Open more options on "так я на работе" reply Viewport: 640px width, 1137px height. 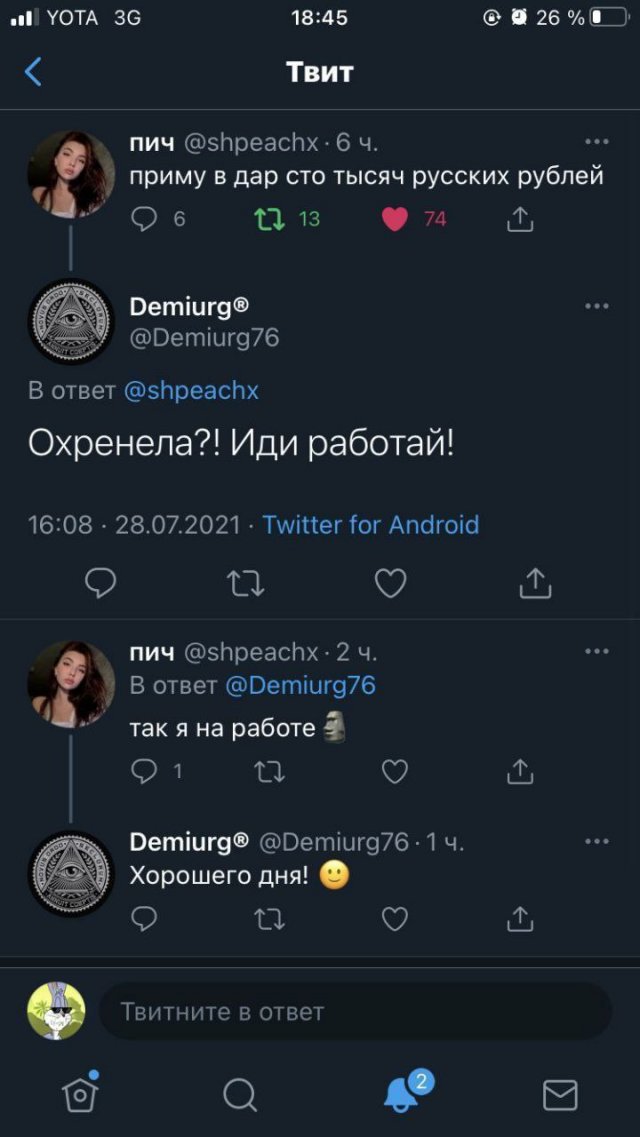596,652
